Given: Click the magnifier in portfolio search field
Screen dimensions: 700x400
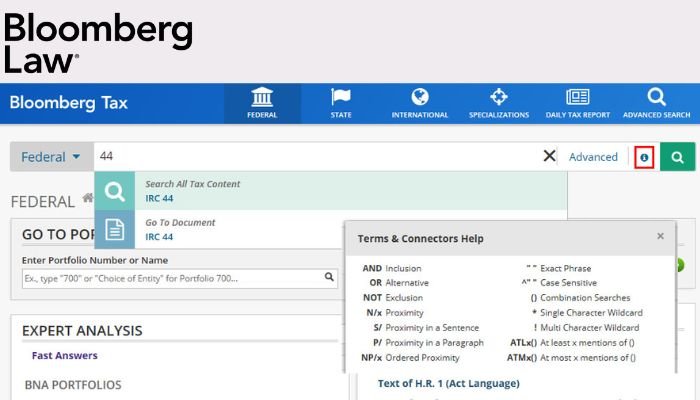Looking at the screenshot, I should 329,277.
